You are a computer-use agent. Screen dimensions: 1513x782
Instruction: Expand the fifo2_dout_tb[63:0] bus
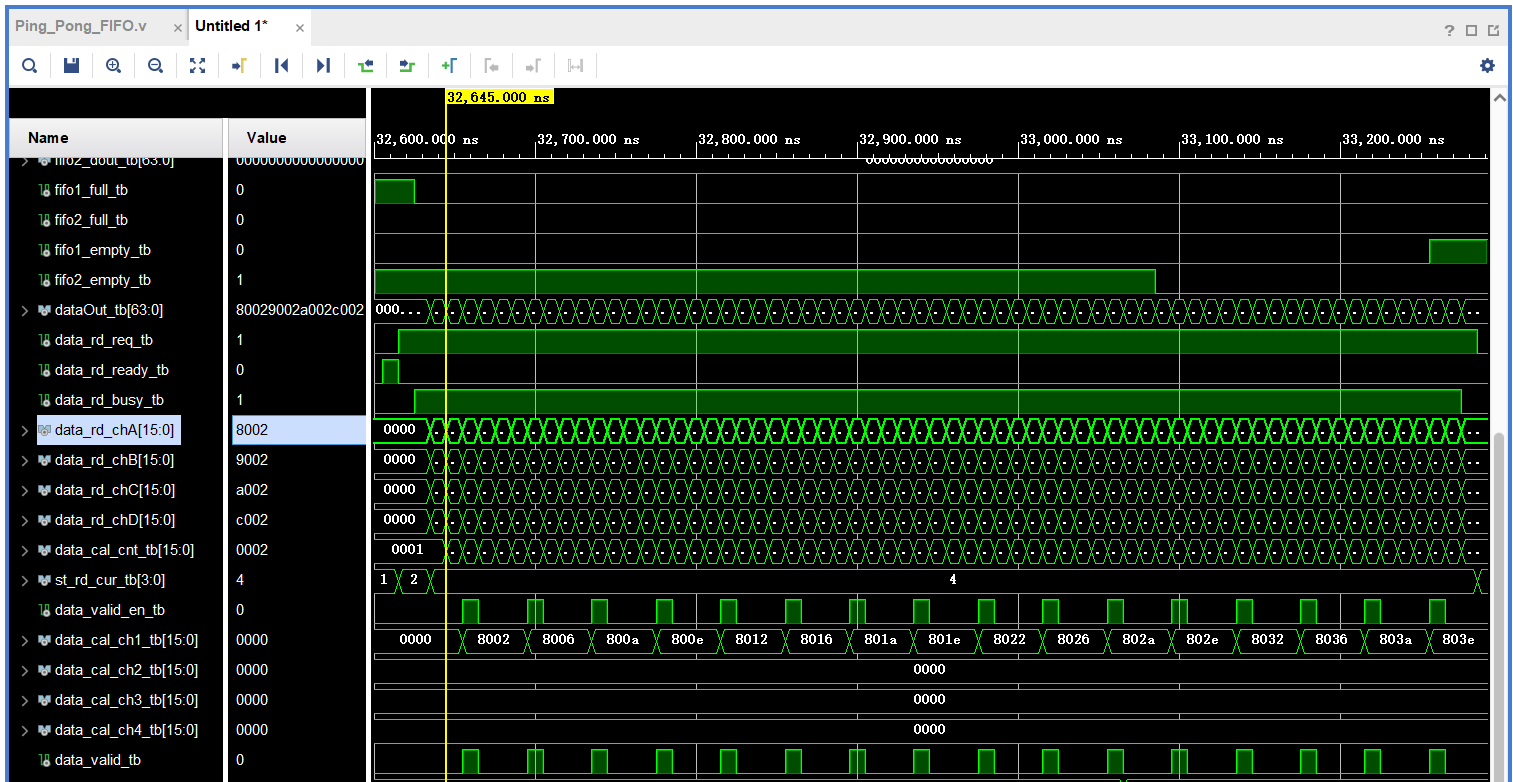(25, 160)
